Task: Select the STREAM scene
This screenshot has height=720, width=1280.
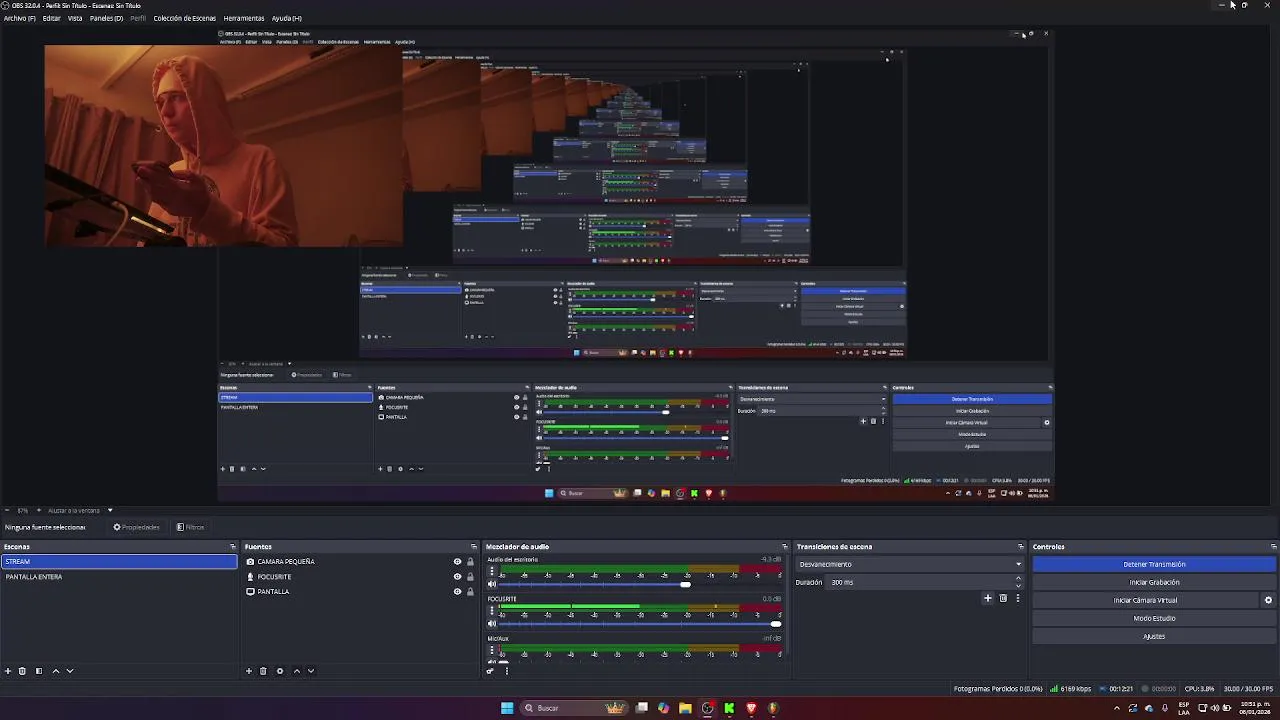Action: tap(119, 562)
